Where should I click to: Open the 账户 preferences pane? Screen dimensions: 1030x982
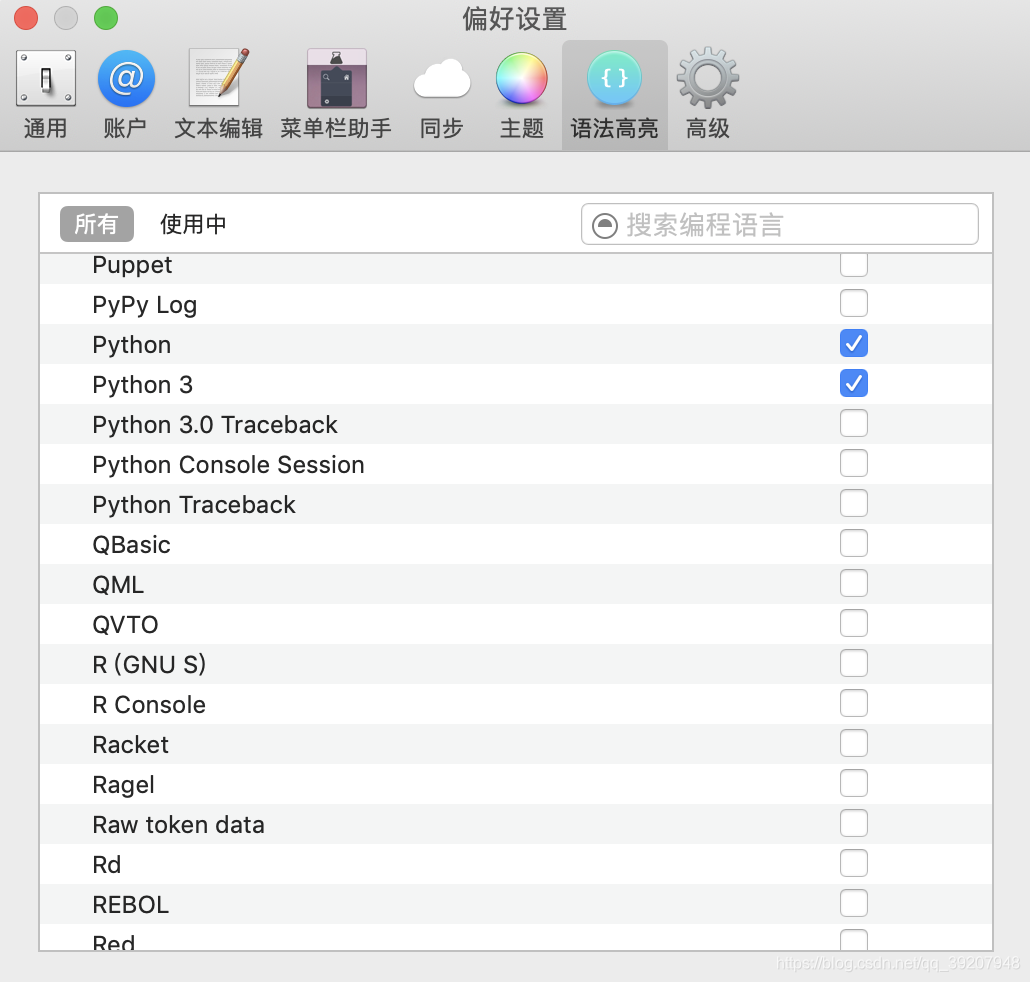tap(125, 90)
